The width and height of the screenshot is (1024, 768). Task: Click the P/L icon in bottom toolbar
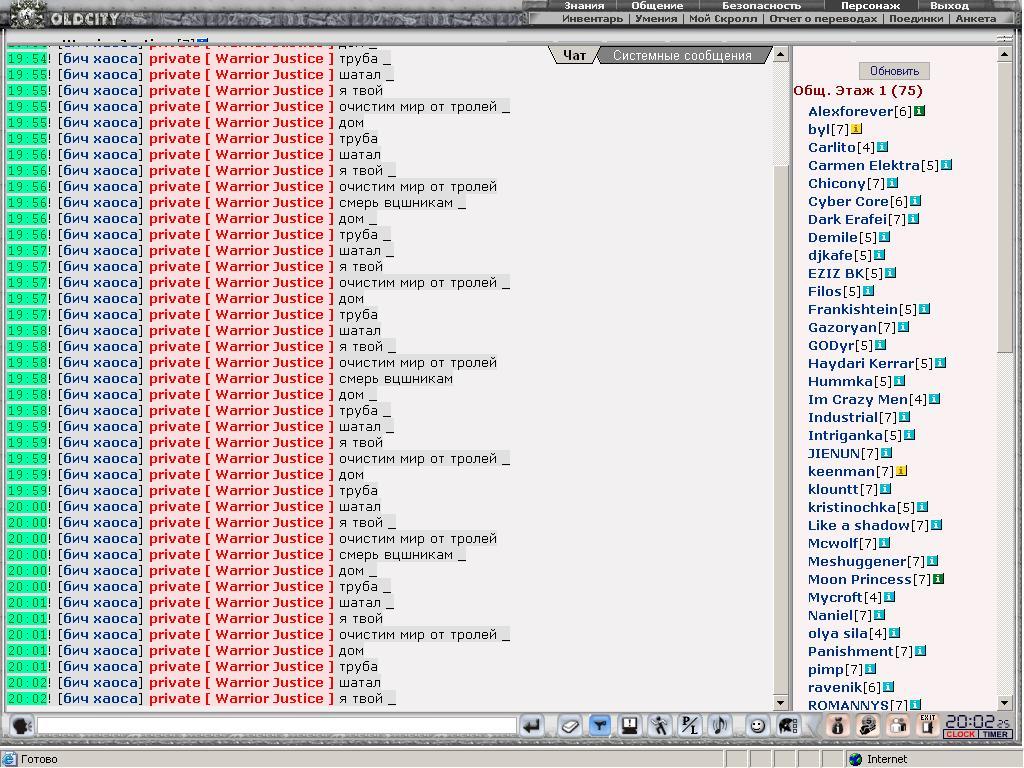click(x=690, y=726)
